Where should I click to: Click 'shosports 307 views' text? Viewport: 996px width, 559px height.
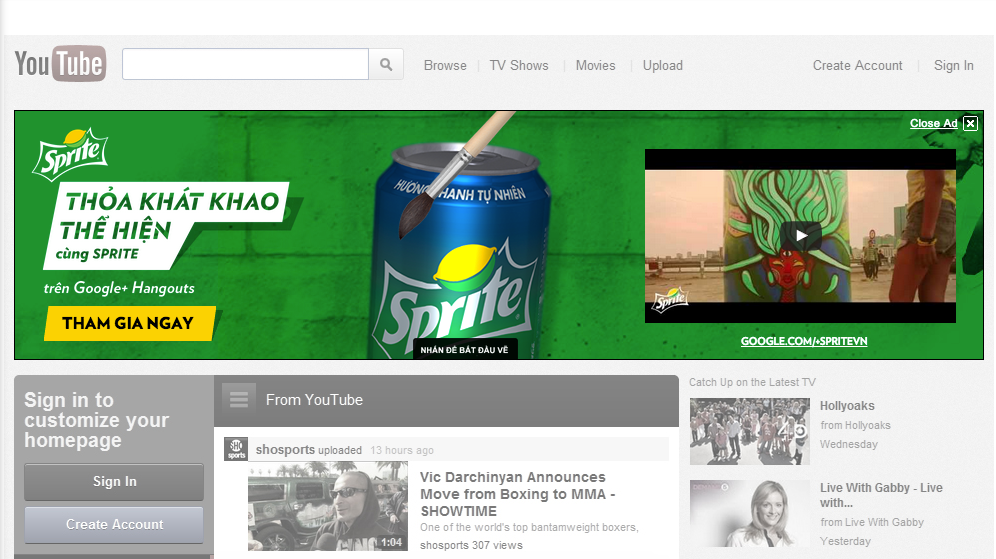coord(471,545)
